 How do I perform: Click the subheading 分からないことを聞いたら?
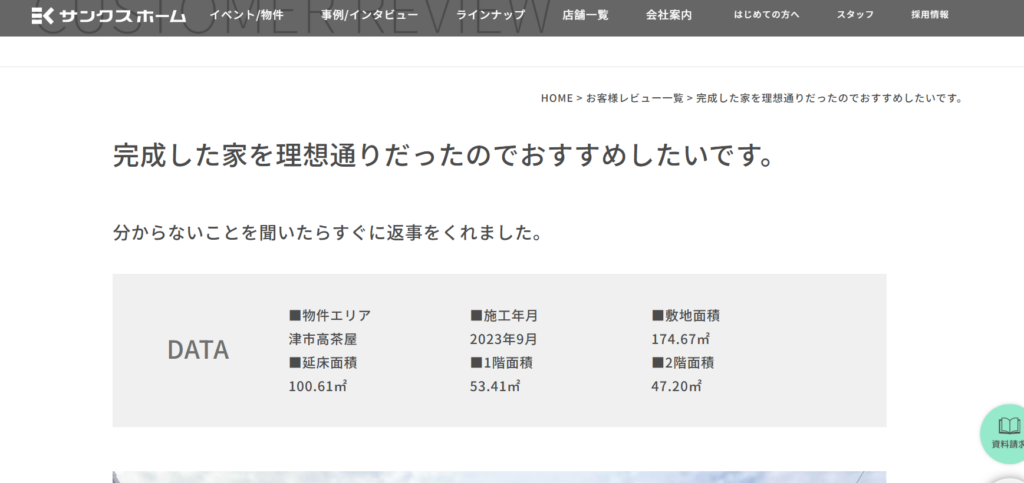click(328, 233)
